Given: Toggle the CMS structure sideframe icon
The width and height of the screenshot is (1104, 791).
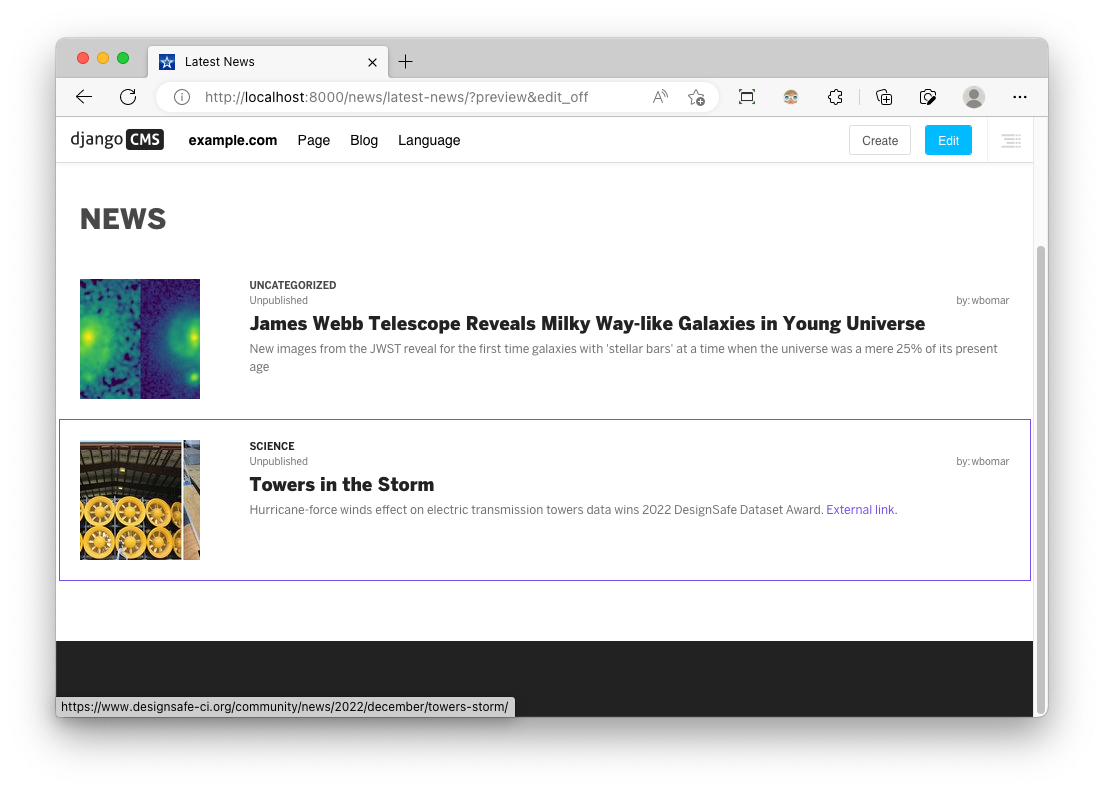Looking at the screenshot, I should point(1011,140).
